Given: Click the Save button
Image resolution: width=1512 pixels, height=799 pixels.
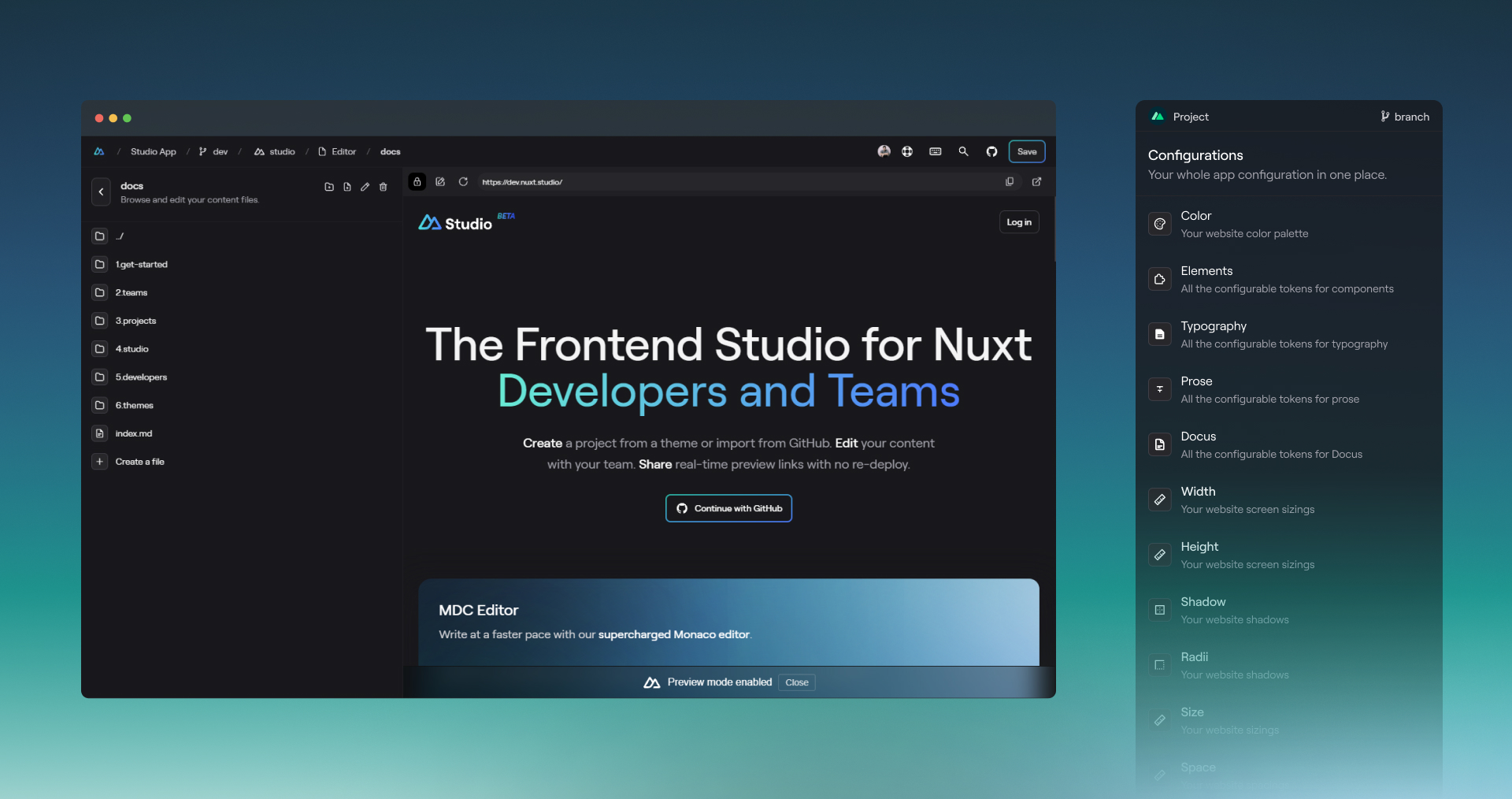Looking at the screenshot, I should tap(1027, 151).
